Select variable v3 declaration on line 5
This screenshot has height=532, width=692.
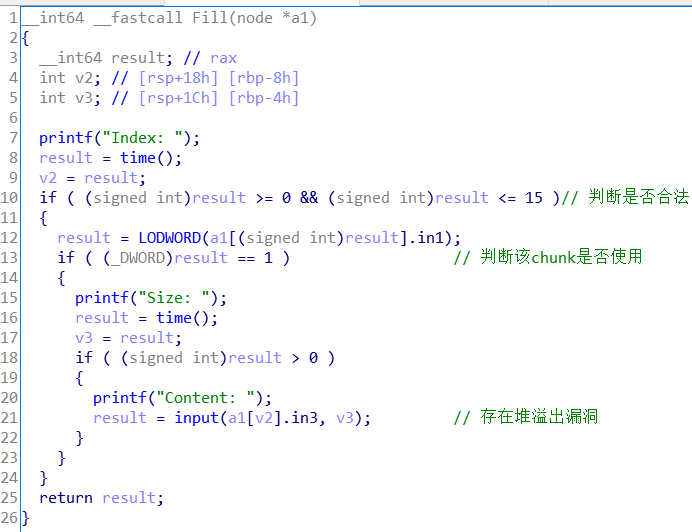pos(70,98)
